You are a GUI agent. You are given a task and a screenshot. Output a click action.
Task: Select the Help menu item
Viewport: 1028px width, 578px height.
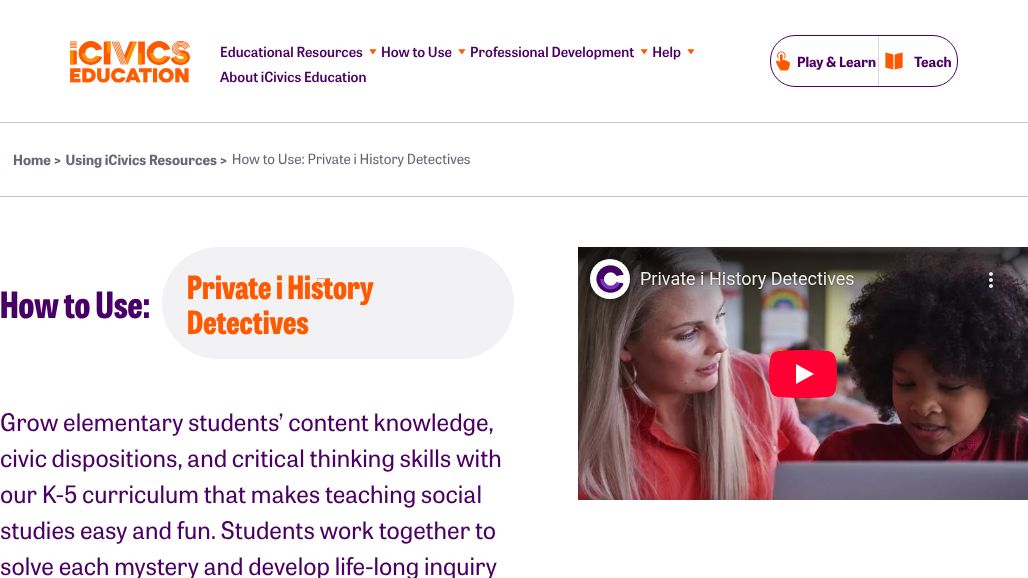(x=666, y=52)
